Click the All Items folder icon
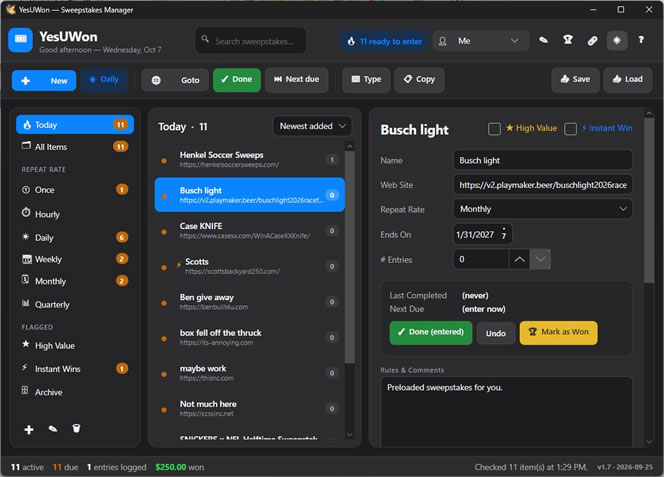 (26, 146)
